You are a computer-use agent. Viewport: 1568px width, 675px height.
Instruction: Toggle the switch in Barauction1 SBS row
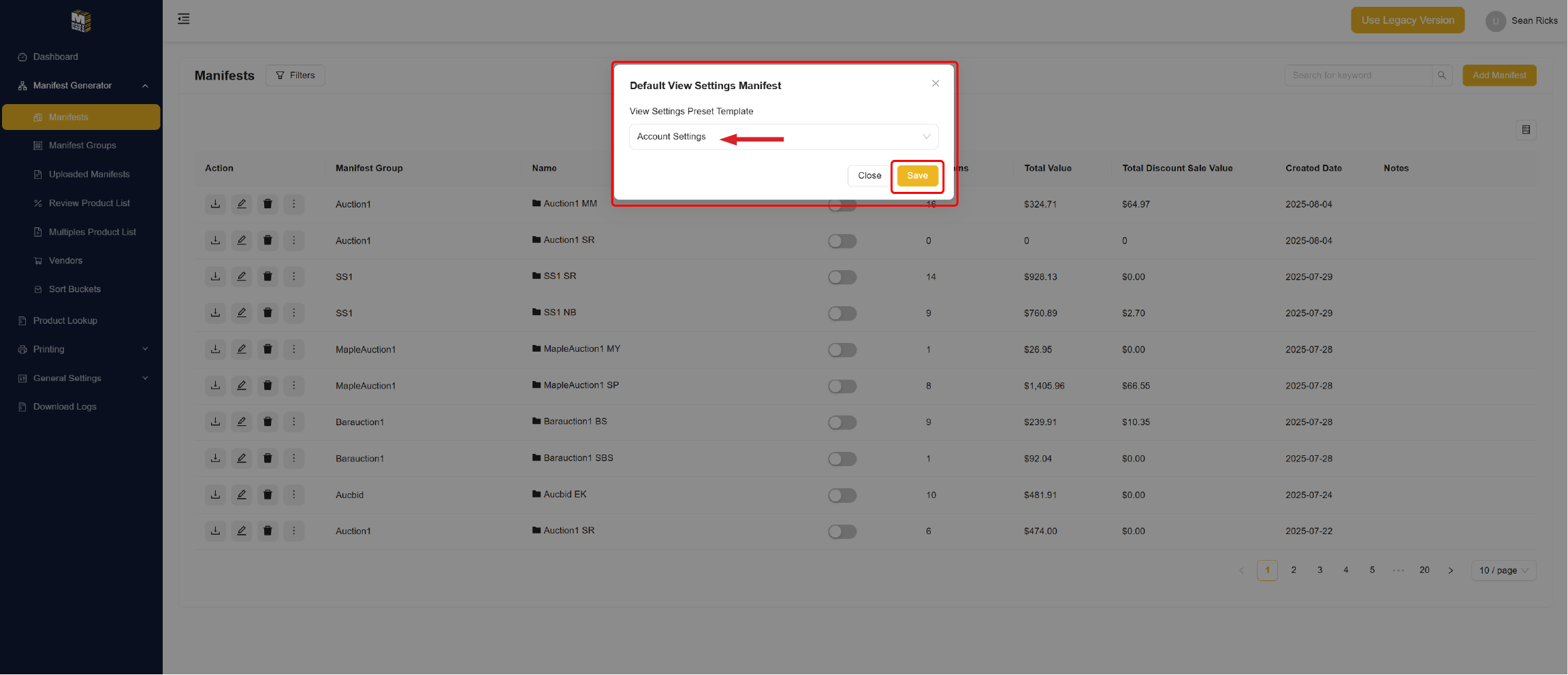coord(842,459)
